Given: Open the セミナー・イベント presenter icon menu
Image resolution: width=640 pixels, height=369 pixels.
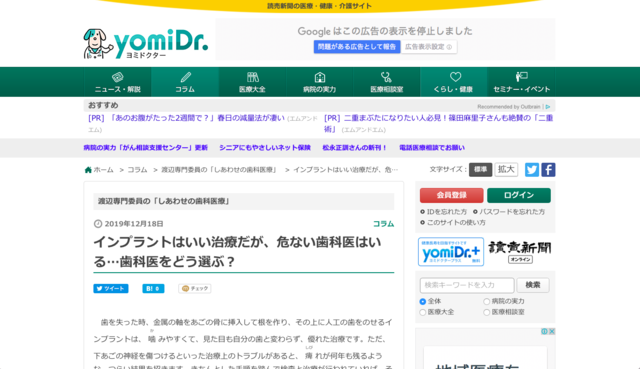Looking at the screenshot, I should [x=521, y=82].
